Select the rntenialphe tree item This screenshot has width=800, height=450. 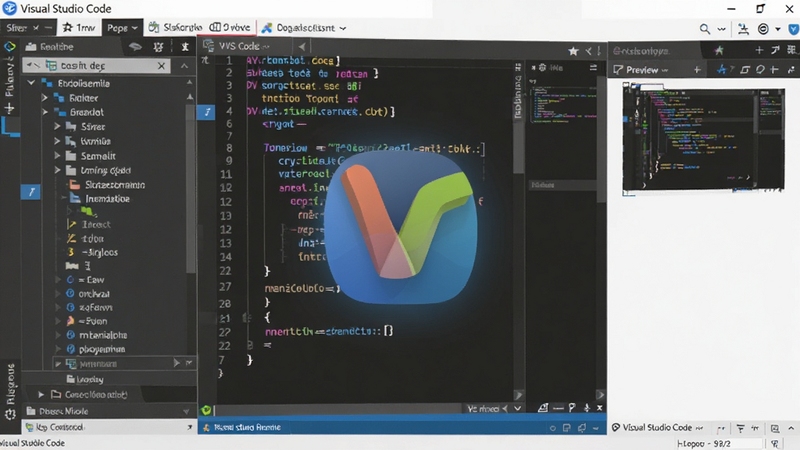point(97,335)
